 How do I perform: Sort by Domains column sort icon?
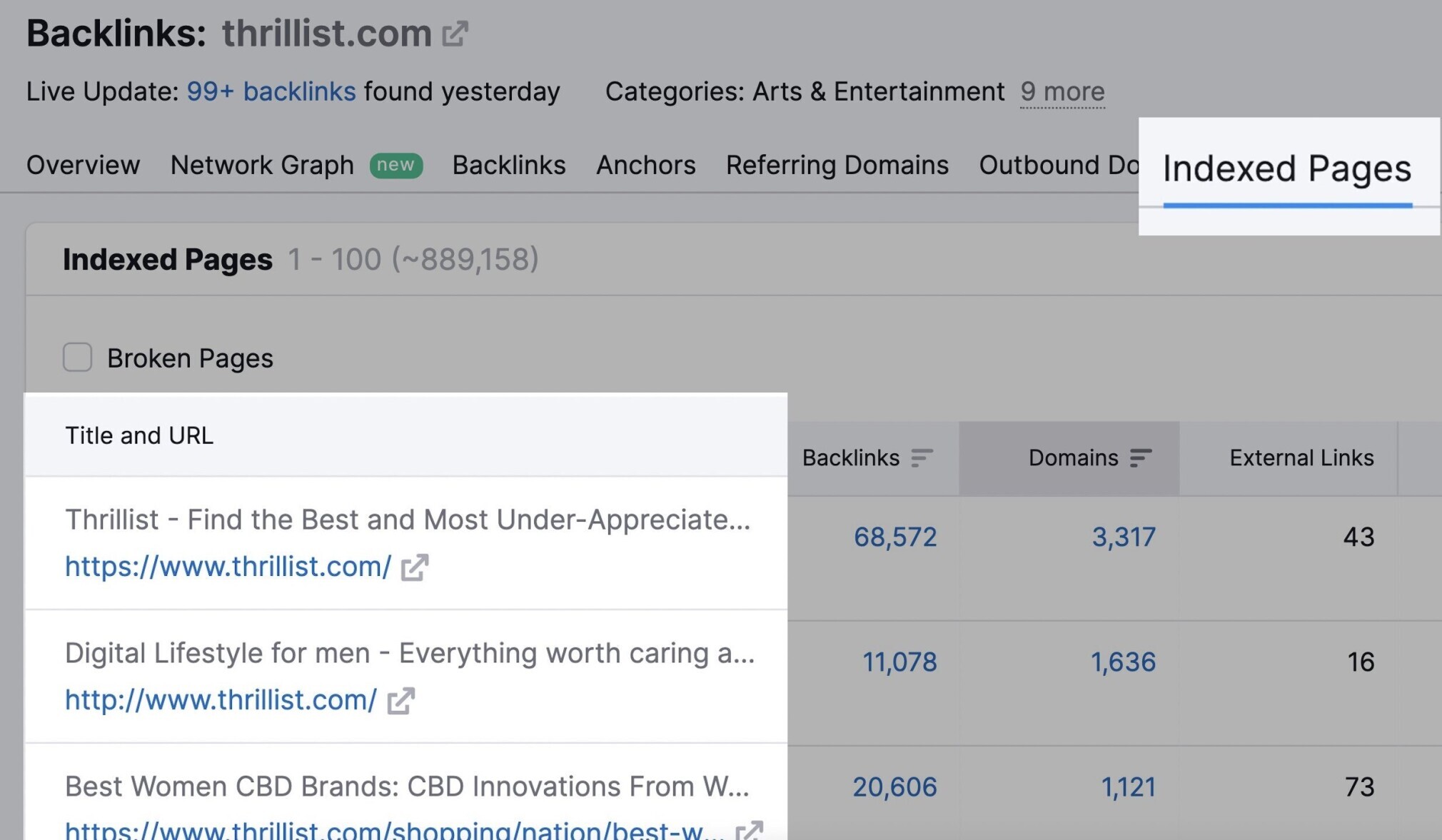(1141, 457)
